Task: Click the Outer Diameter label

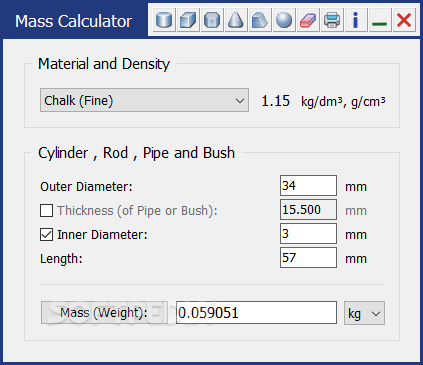Action: [86, 187]
